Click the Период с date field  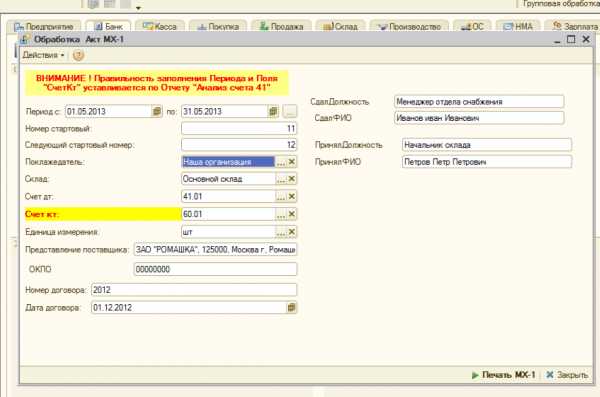pyautogui.click(x=109, y=111)
